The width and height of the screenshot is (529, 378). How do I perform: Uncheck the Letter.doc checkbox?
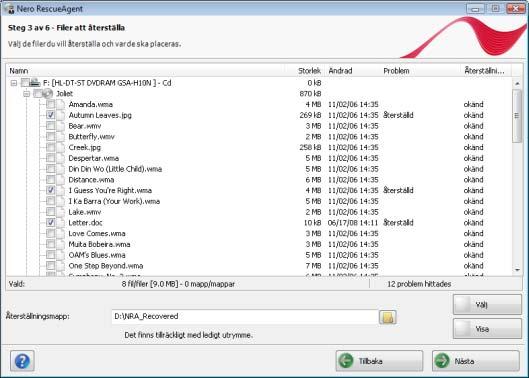[x=50, y=223]
